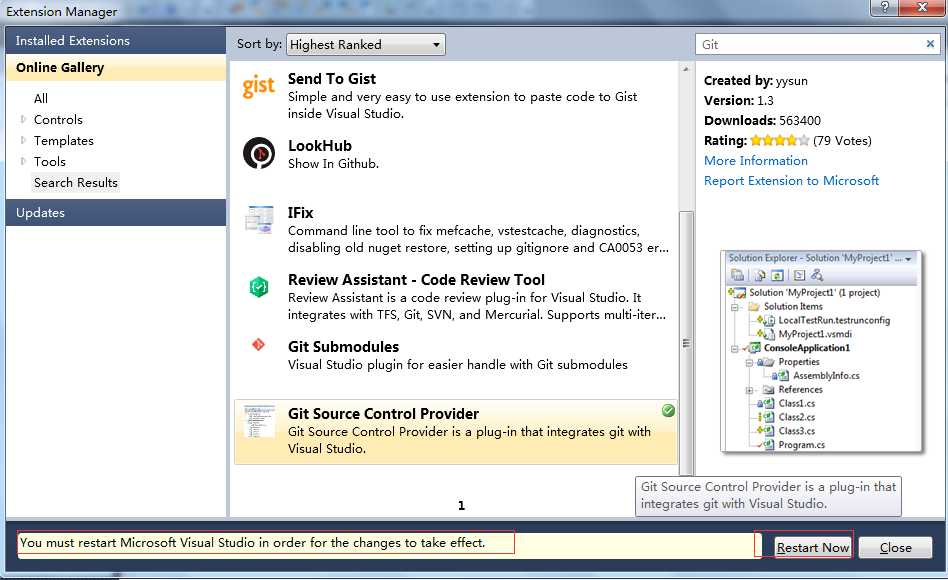Click page number 1 in results
Viewport: 948px width, 580px height.
[461, 506]
